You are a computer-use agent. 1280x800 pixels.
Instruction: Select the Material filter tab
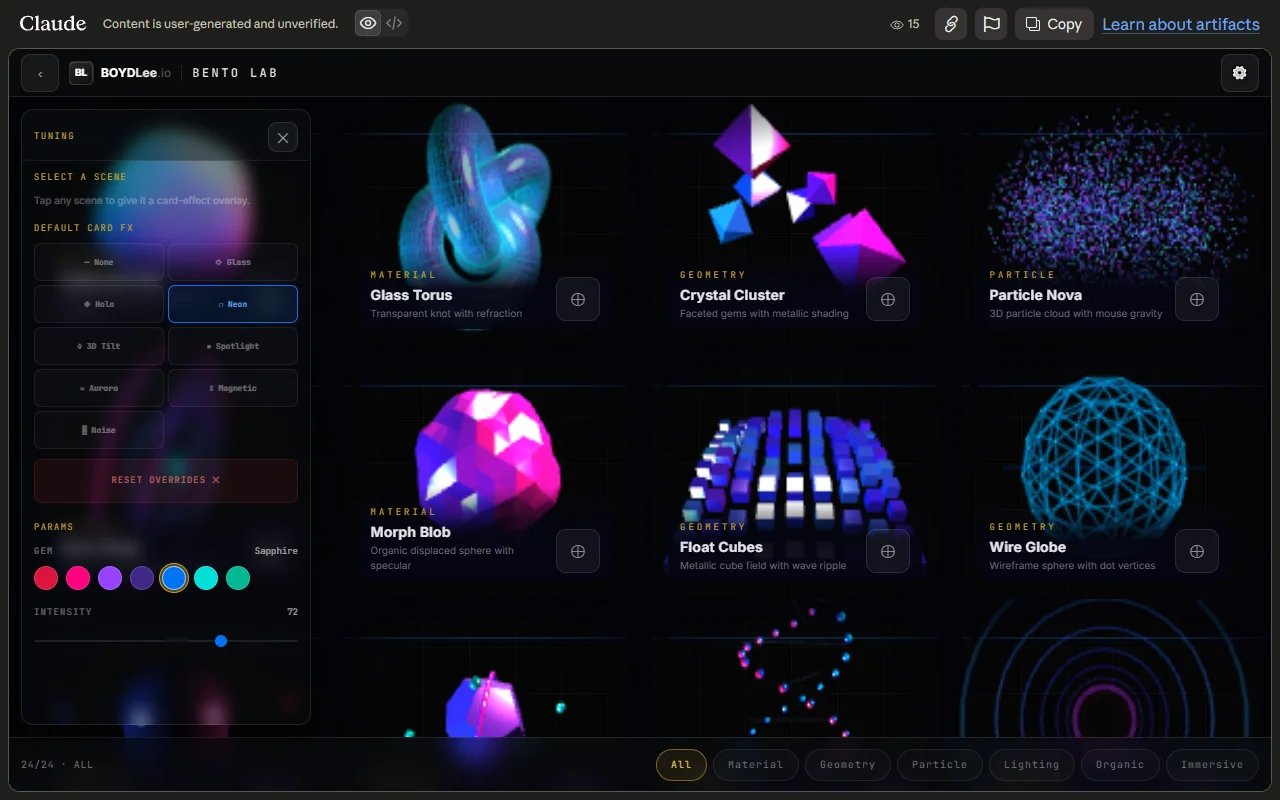tap(755, 765)
